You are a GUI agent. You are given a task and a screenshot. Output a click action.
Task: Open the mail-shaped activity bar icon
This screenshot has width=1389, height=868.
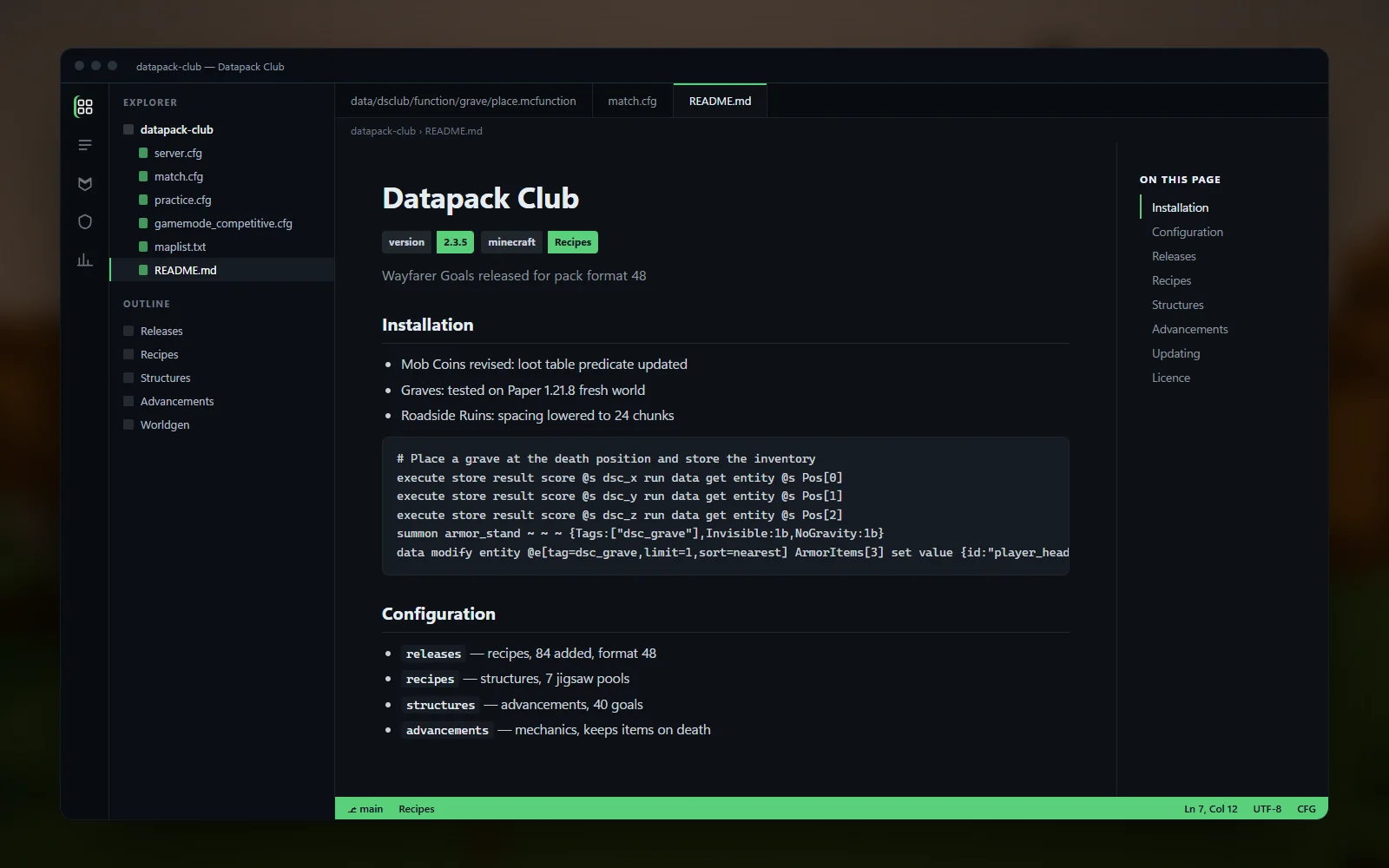(84, 183)
